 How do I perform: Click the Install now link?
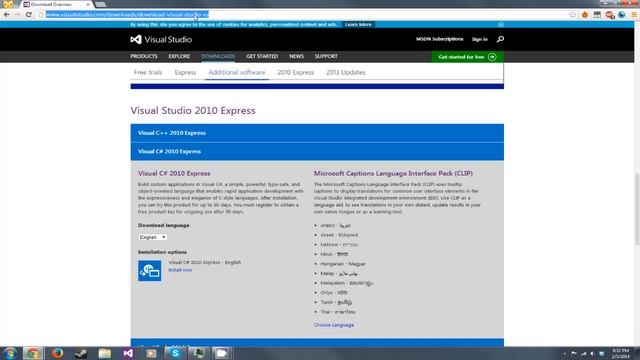180,270
